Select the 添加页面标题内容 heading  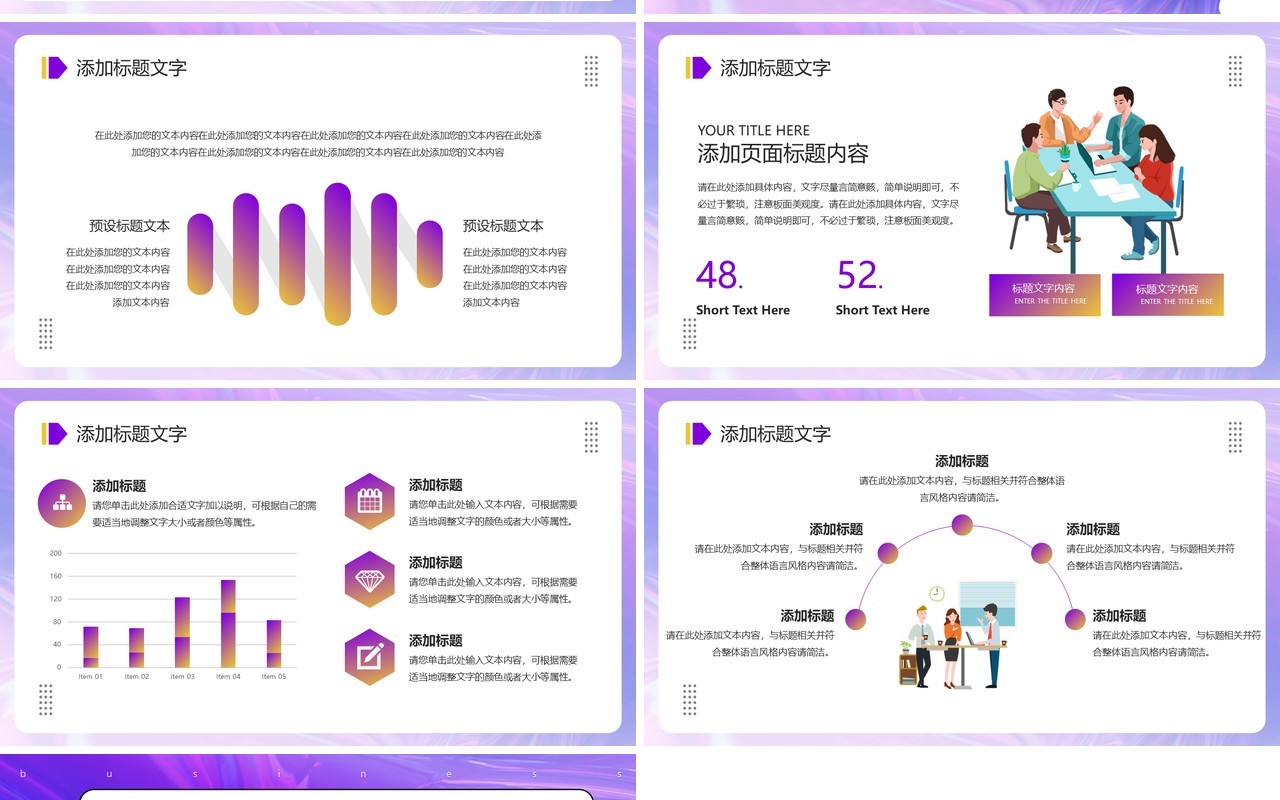click(x=783, y=153)
